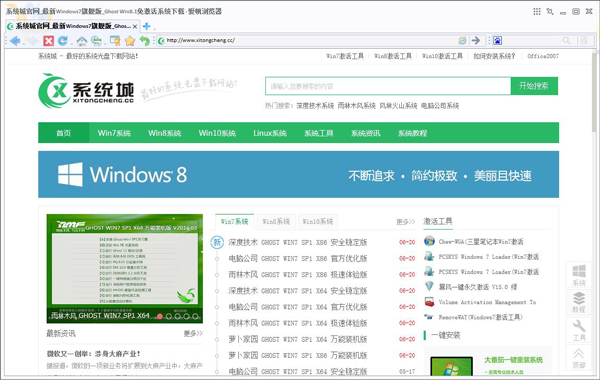Image resolution: width=600 pixels, height=380 pixels.
Task: Click 更多>> beside 最新资讯
Action: [193, 333]
